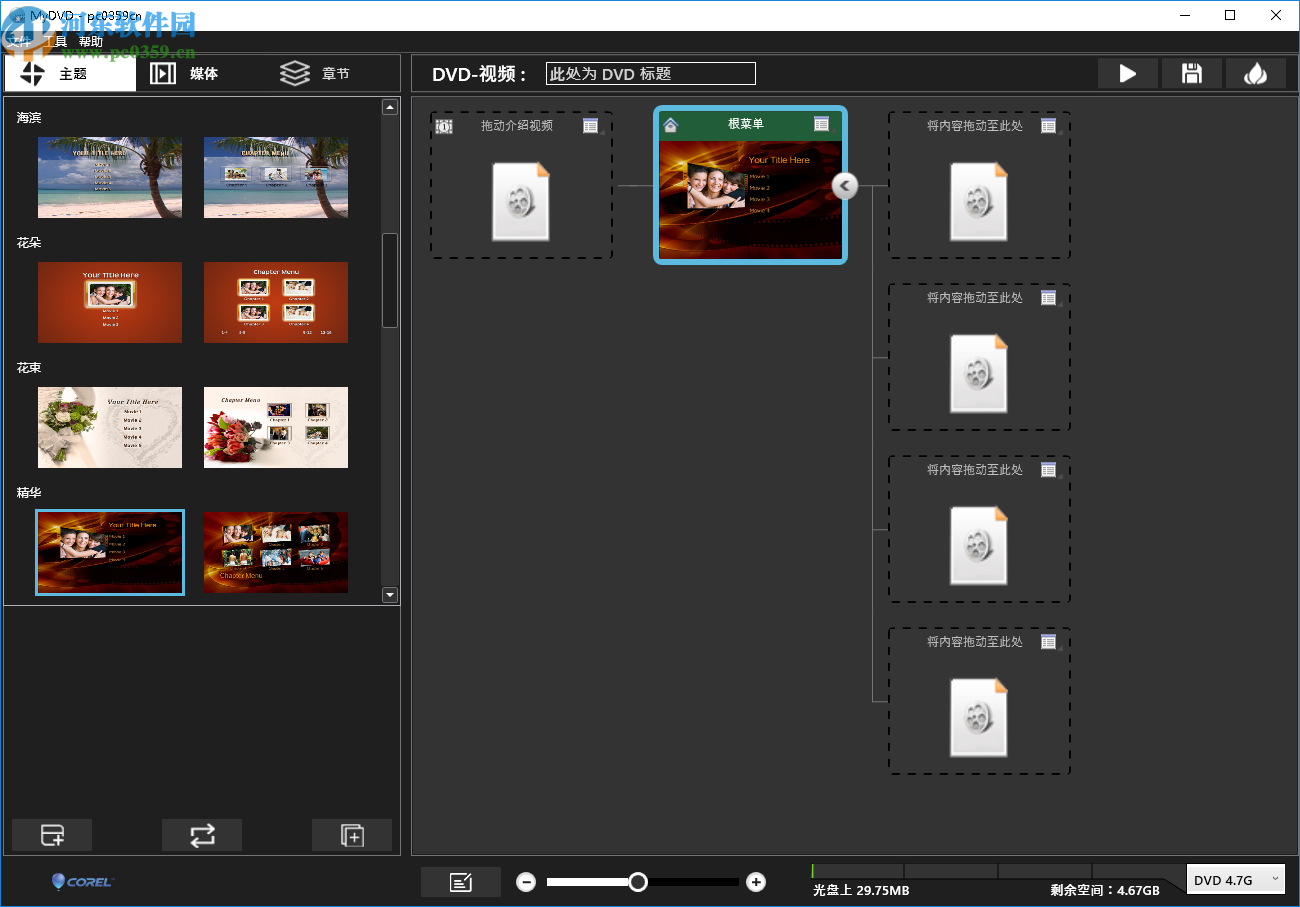Image resolution: width=1300 pixels, height=907 pixels.
Task: Click the repeat/loop icon at the bottom left
Action: coord(202,835)
